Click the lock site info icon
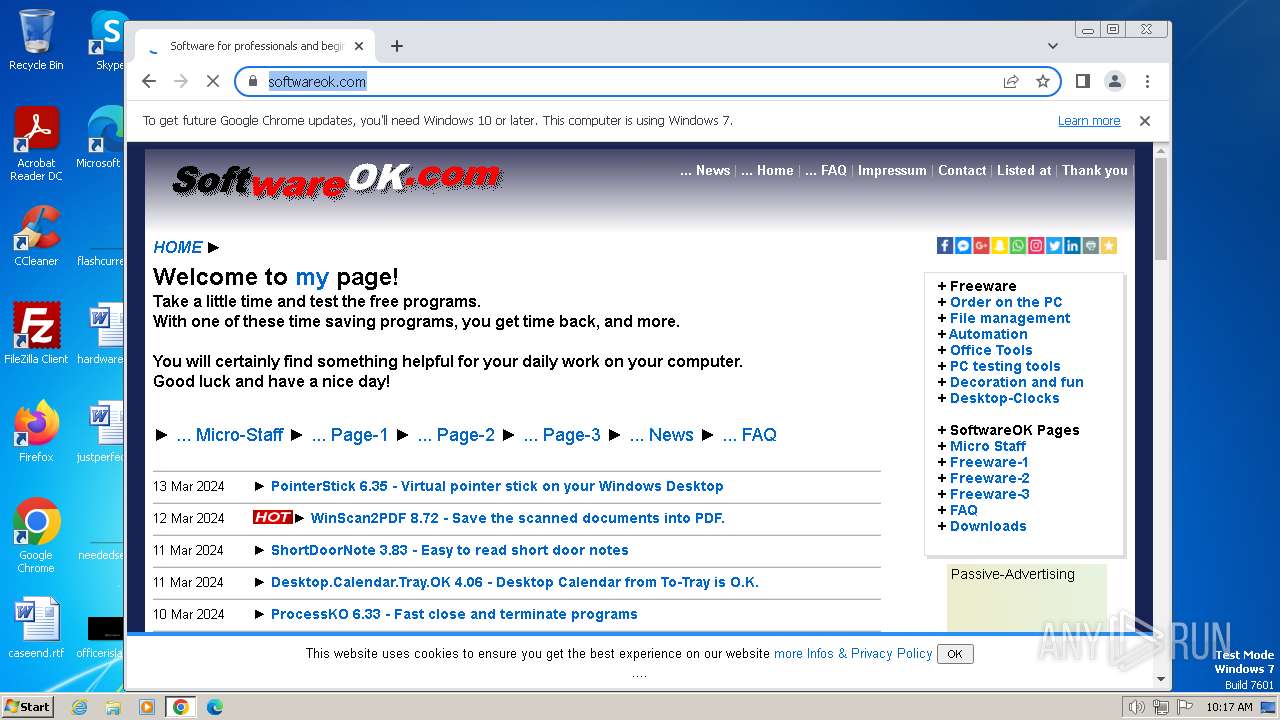 coord(253,81)
